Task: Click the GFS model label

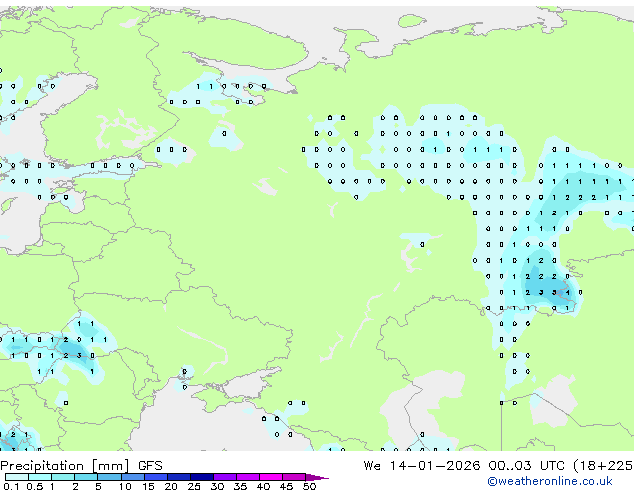Action: (x=150, y=466)
